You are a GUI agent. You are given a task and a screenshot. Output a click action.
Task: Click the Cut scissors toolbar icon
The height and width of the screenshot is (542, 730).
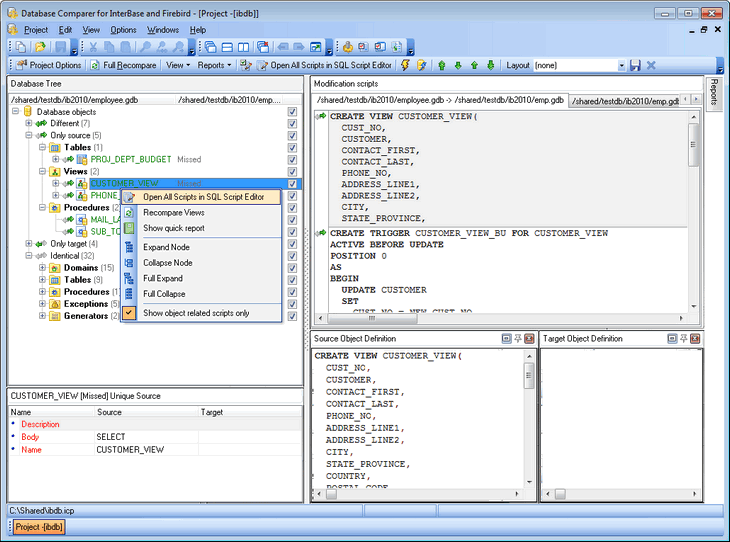[93, 47]
